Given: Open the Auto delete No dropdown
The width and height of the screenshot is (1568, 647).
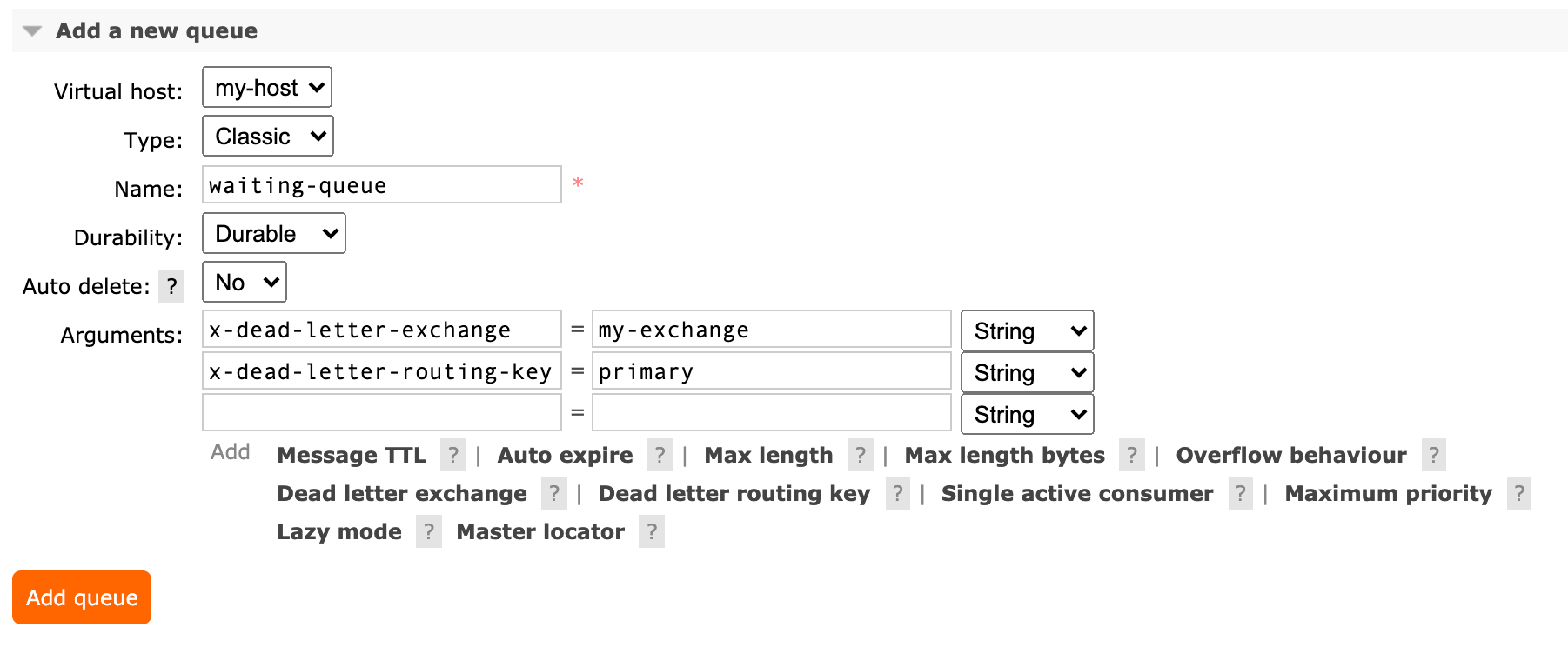Looking at the screenshot, I should [245, 283].
